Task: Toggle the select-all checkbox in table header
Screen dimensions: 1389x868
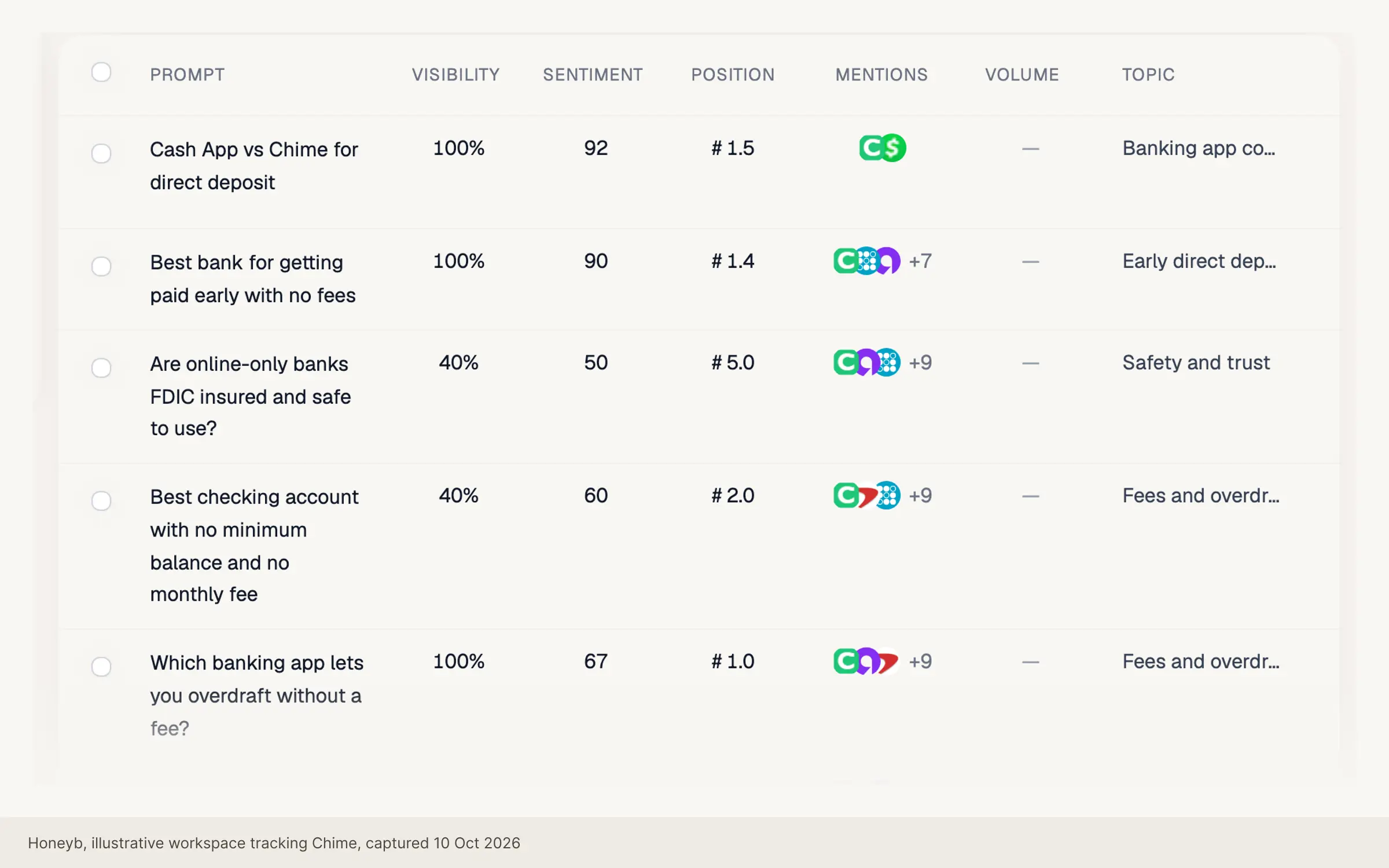Action: [101, 72]
